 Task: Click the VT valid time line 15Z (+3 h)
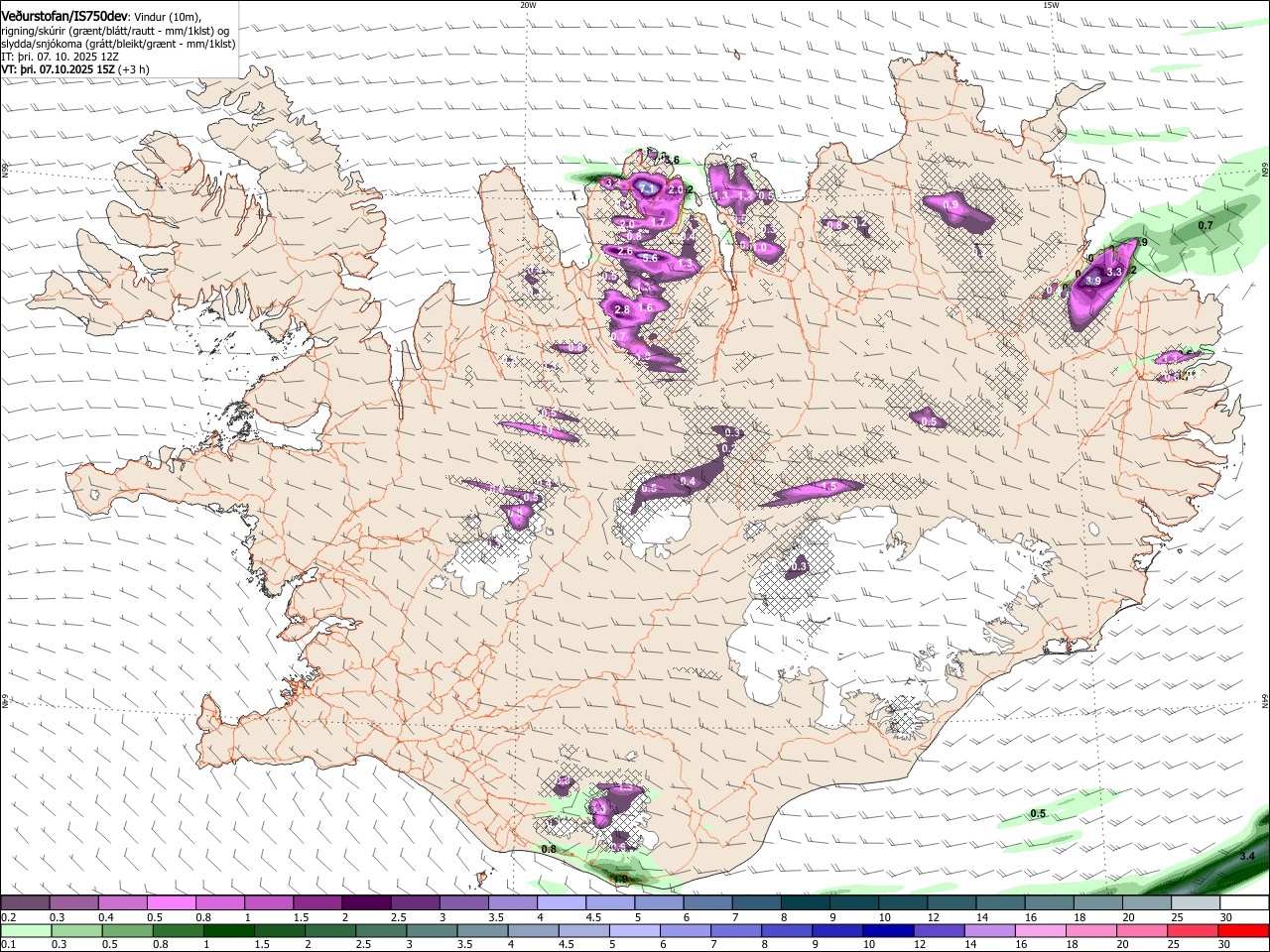pos(75,69)
